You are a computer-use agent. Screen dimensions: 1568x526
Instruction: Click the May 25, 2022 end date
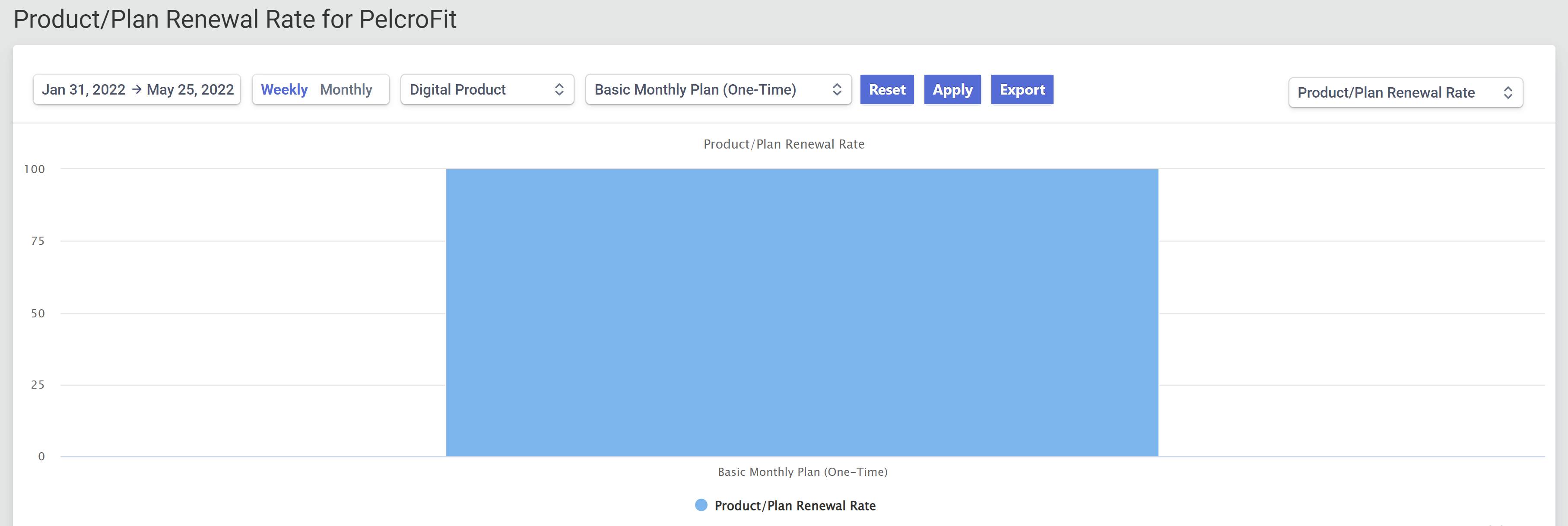[190, 89]
